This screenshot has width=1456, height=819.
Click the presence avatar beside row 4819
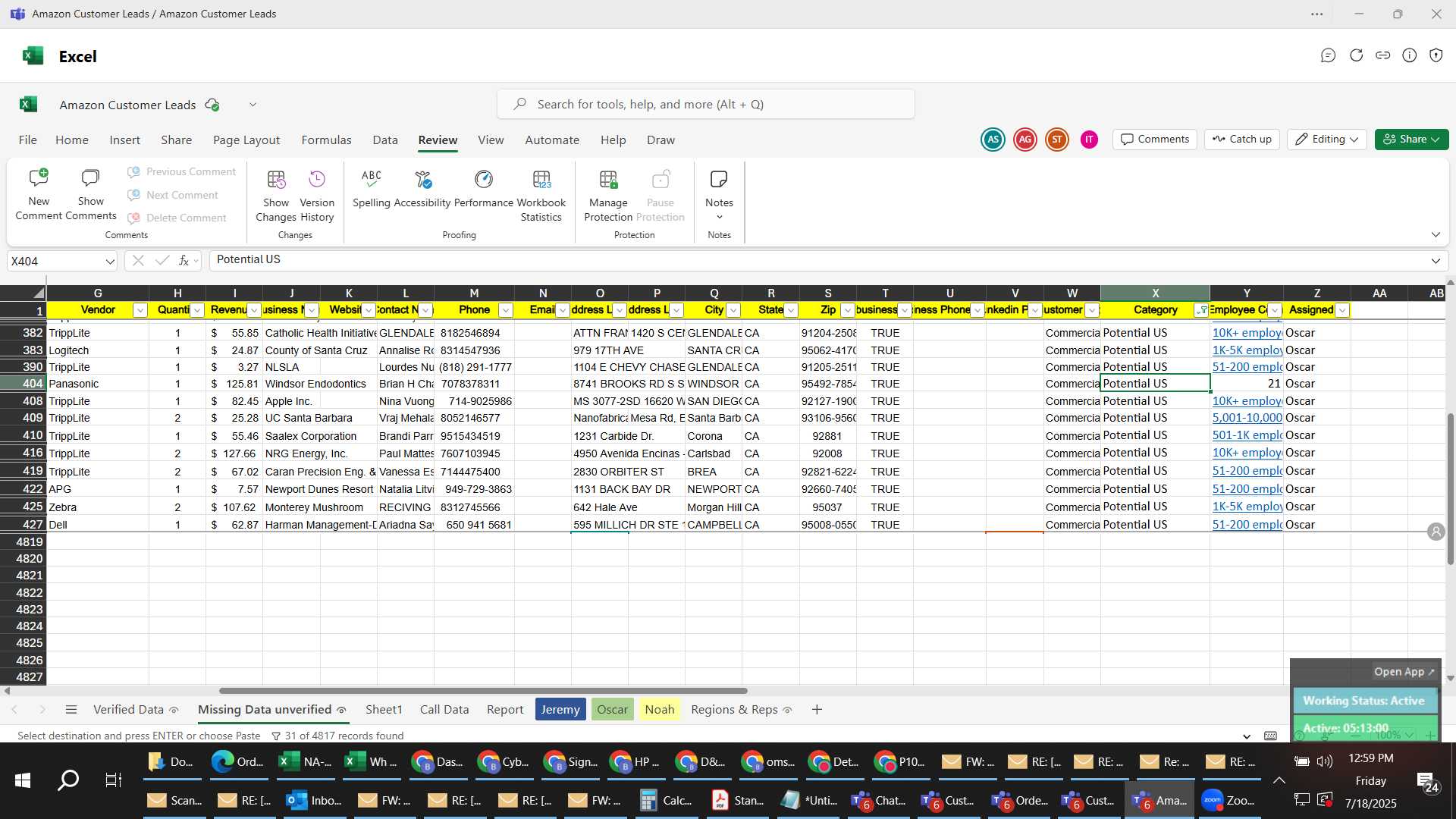(x=1436, y=532)
